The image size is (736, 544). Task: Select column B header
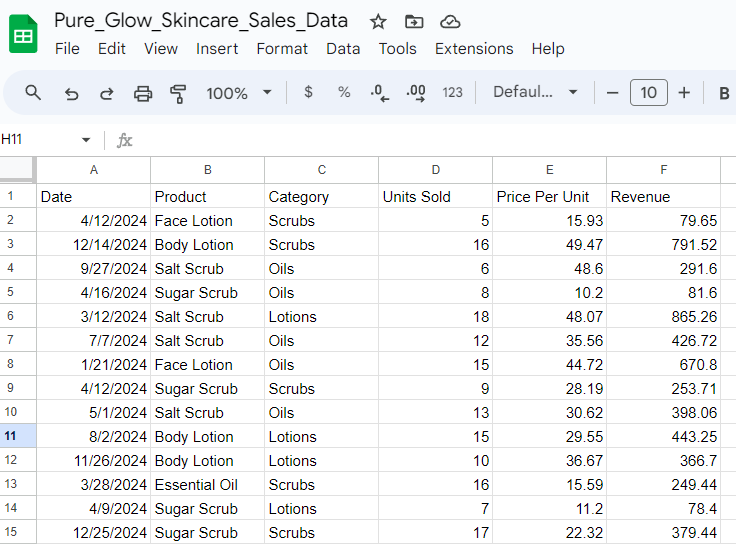(207, 170)
